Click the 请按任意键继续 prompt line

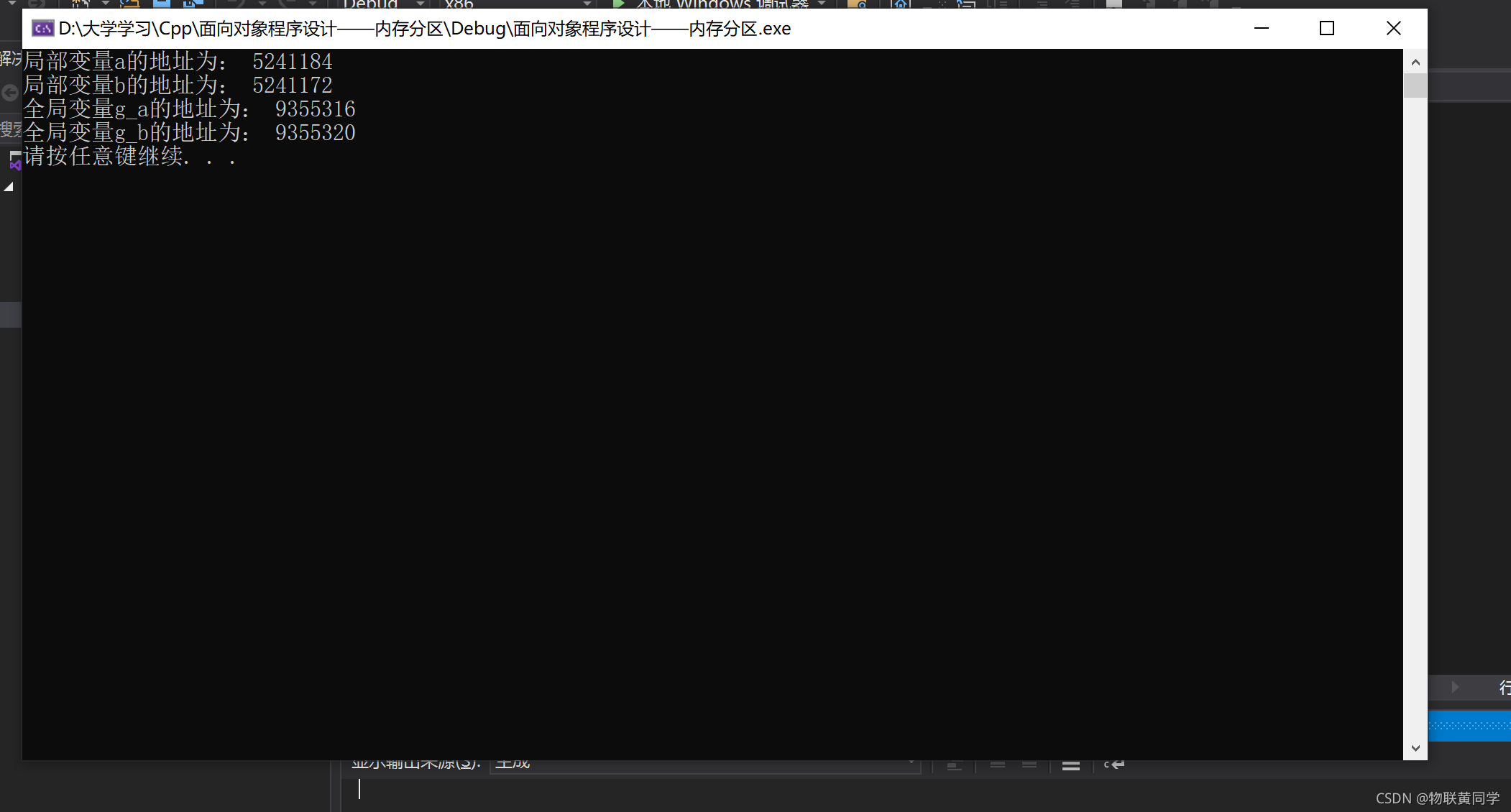point(130,157)
